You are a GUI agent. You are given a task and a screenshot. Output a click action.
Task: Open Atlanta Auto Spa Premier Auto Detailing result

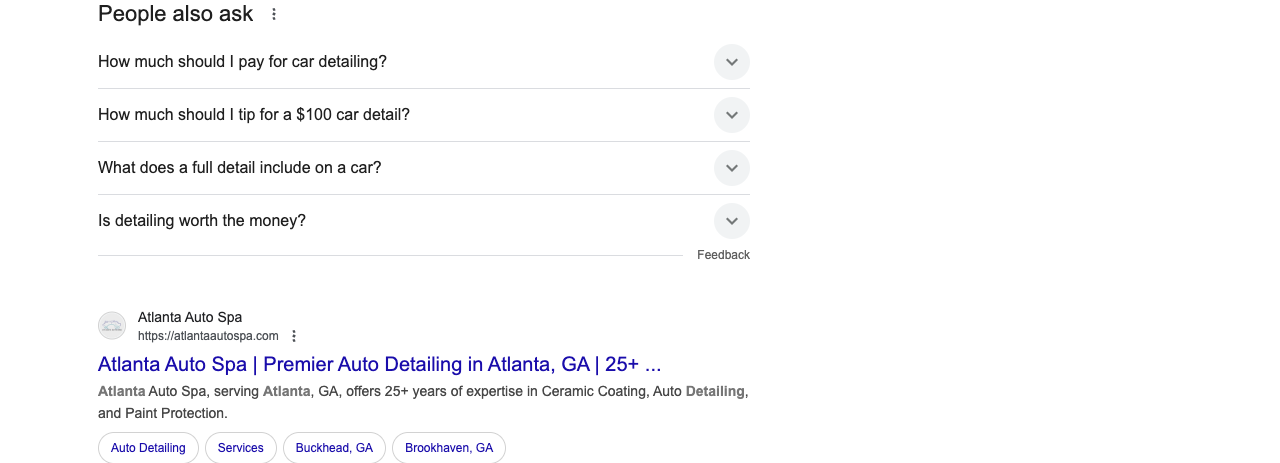[380, 364]
